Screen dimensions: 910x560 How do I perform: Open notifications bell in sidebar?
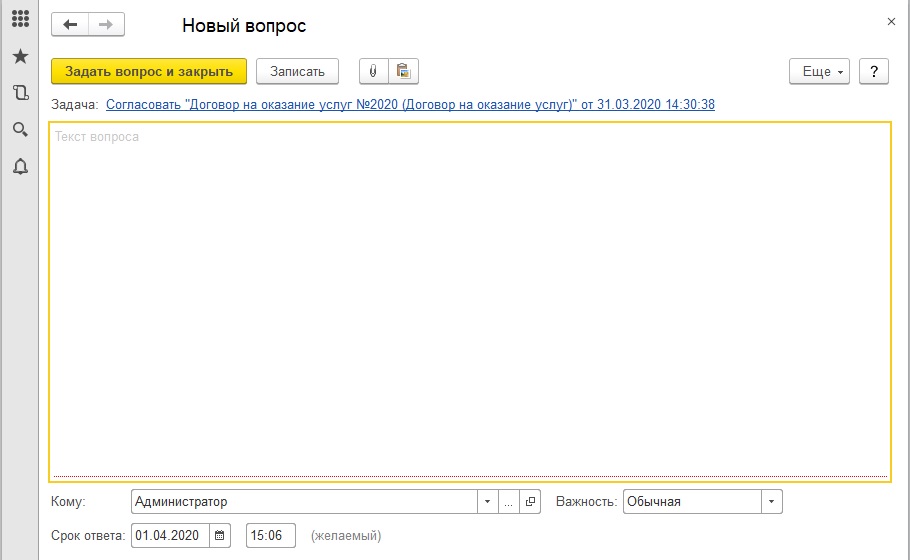[20, 167]
